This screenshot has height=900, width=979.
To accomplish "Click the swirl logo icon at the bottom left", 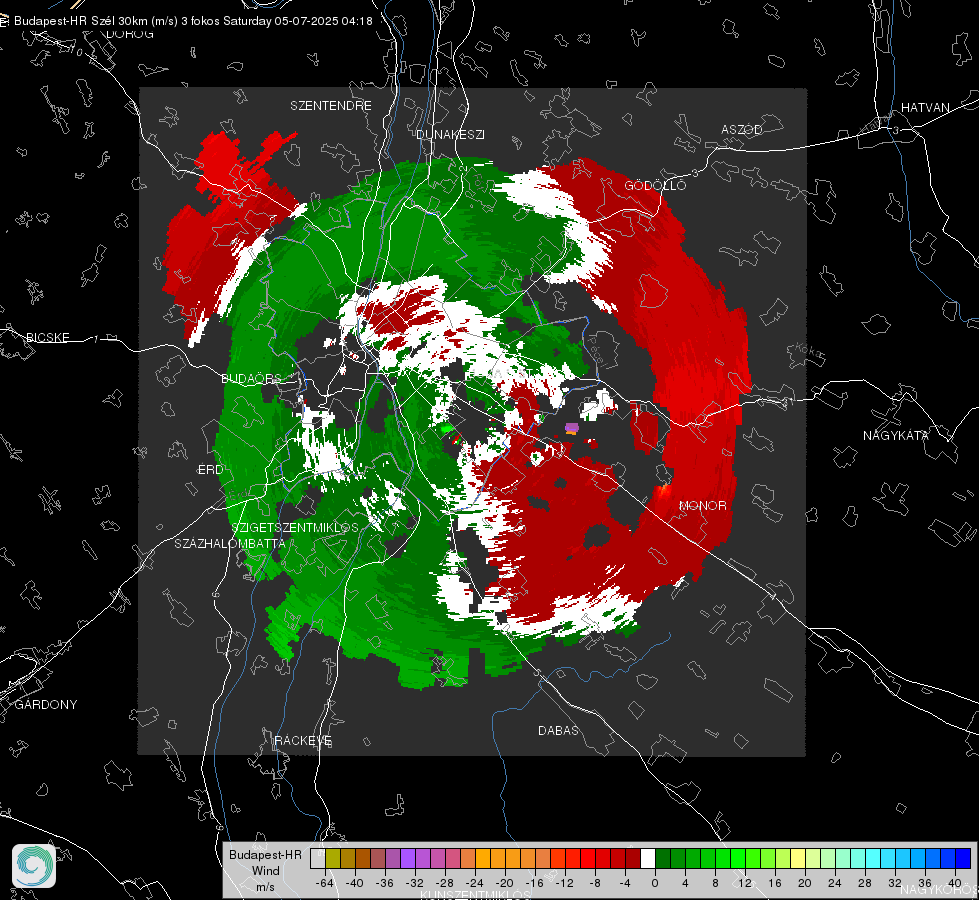I will click(x=34, y=866).
